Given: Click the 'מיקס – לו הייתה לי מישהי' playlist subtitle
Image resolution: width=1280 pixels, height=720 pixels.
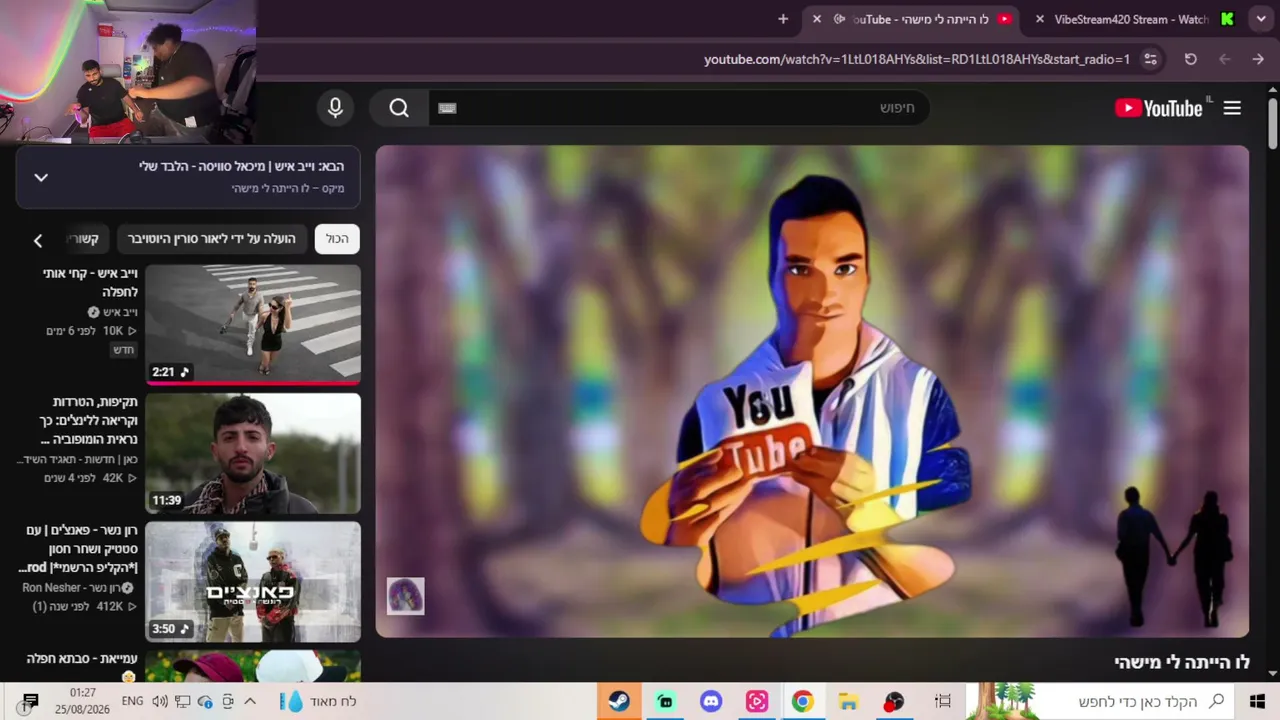Looking at the screenshot, I should [x=288, y=188].
